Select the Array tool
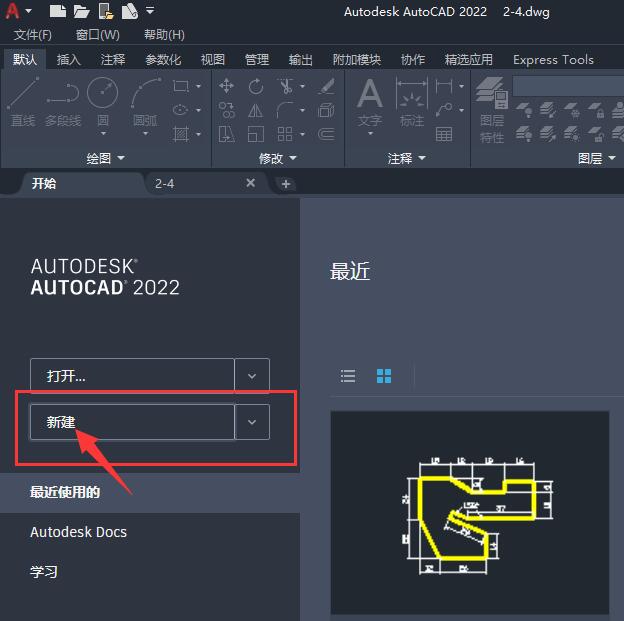Viewport: 624px width, 621px height. pos(285,134)
